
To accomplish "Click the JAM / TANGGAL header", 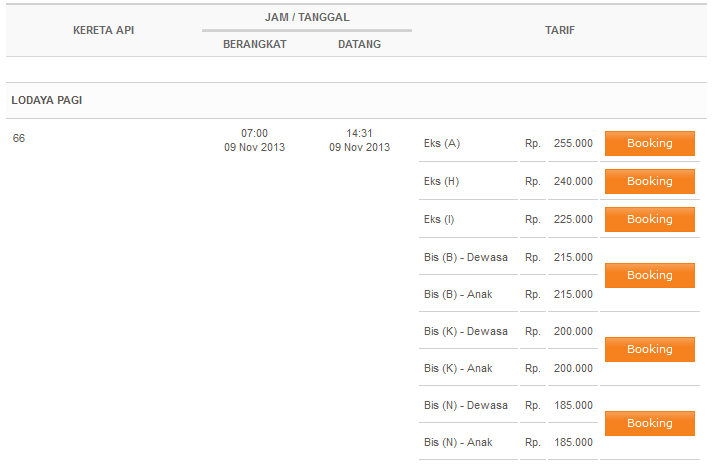I will click(307, 17).
